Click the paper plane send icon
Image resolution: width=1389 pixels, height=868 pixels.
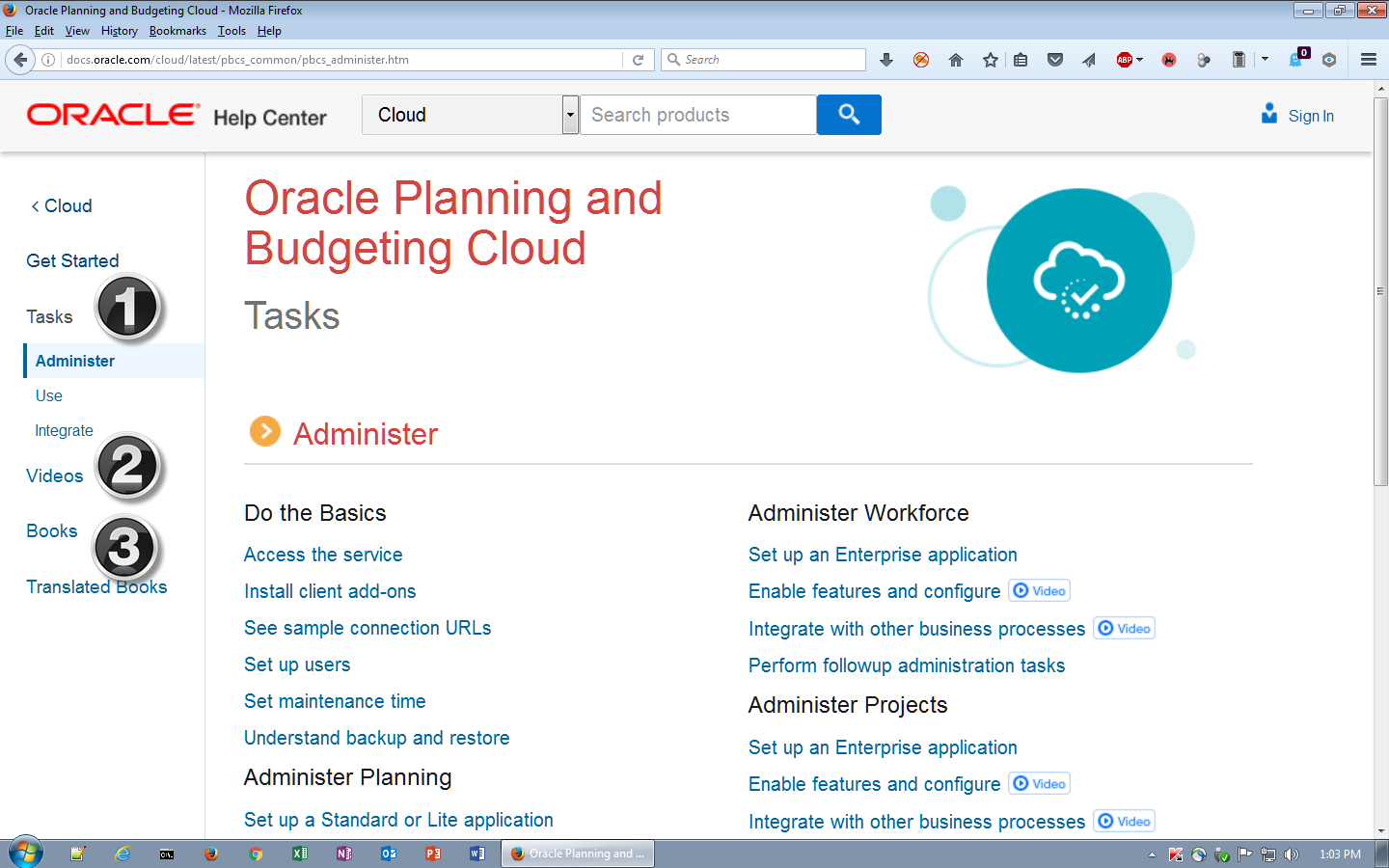point(1089,60)
